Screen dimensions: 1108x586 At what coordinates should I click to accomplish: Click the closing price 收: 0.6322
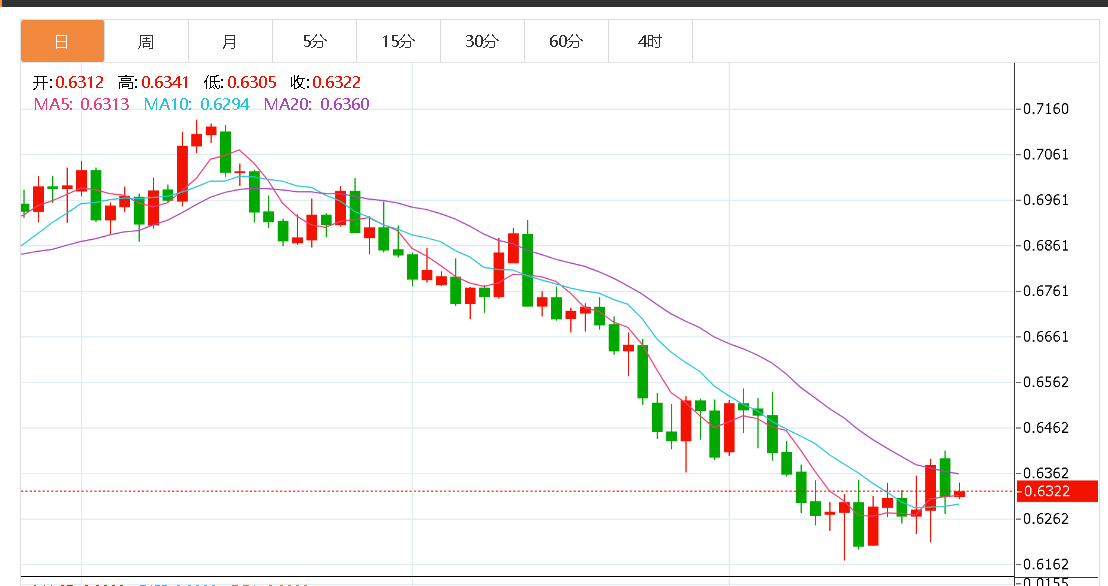[325, 83]
